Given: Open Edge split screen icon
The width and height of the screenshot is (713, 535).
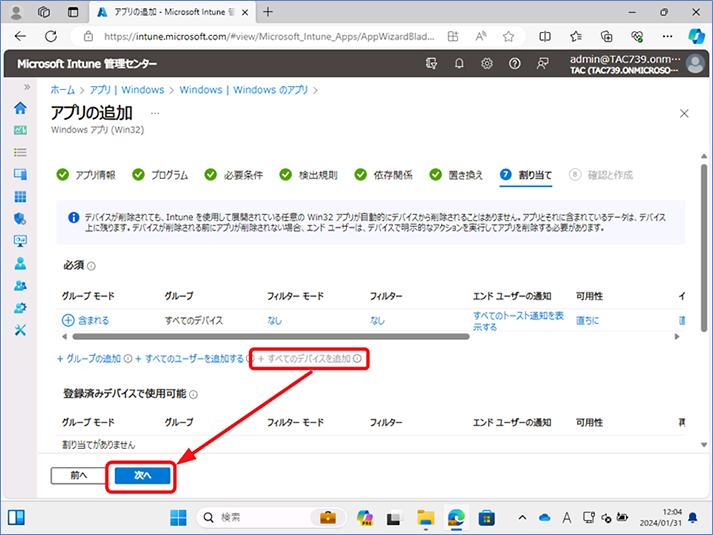Looking at the screenshot, I should pyautogui.click(x=545, y=36).
